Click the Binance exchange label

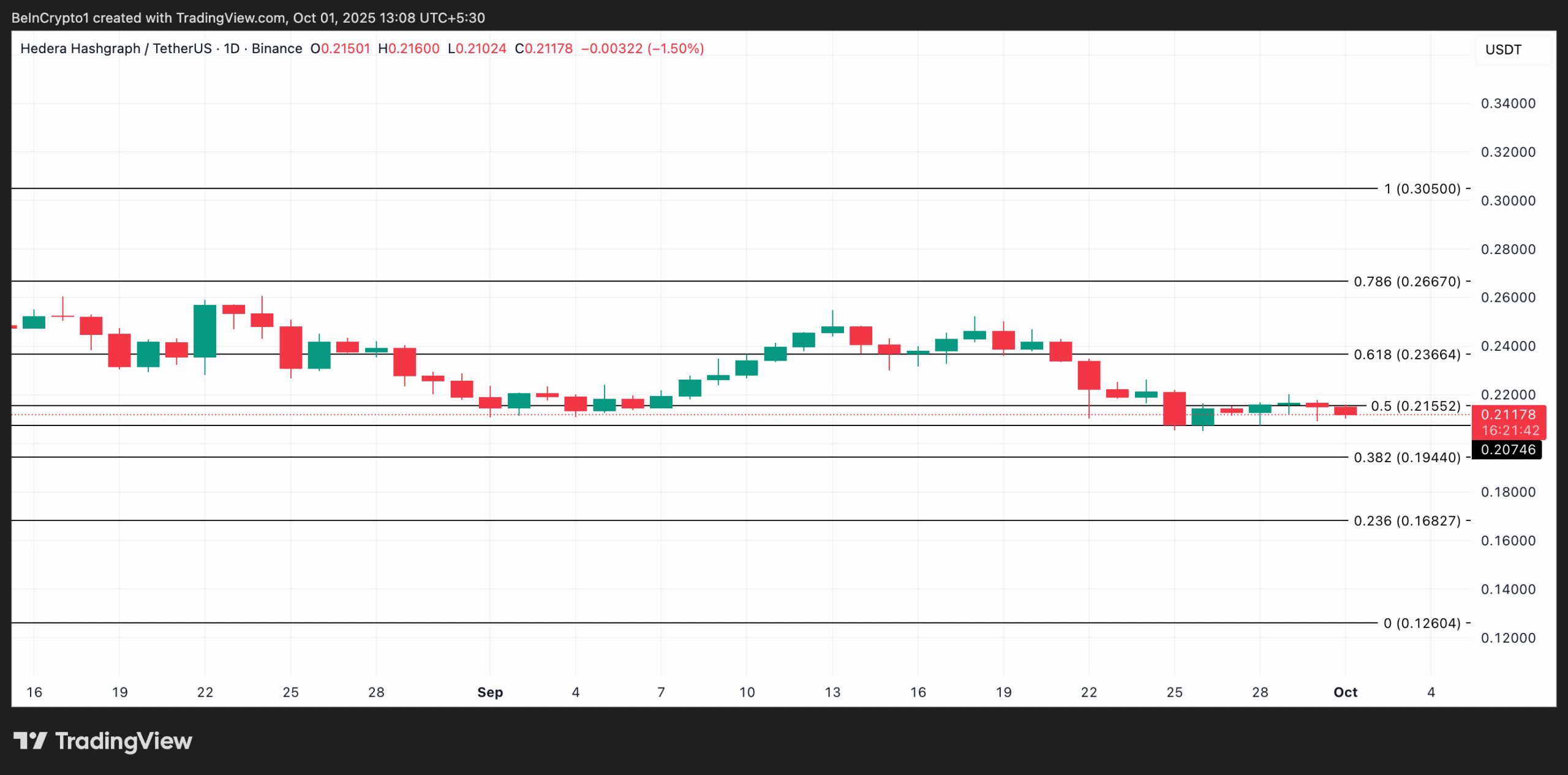tap(276, 48)
